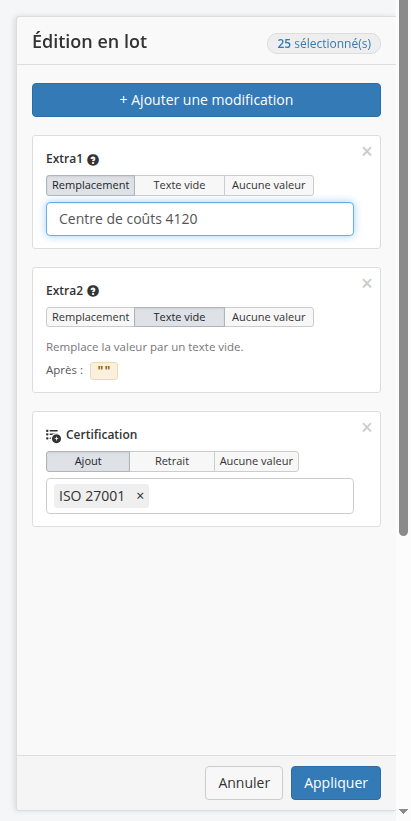Click the Annuler button
Image resolution: width=411 pixels, height=821 pixels.
tap(244, 783)
